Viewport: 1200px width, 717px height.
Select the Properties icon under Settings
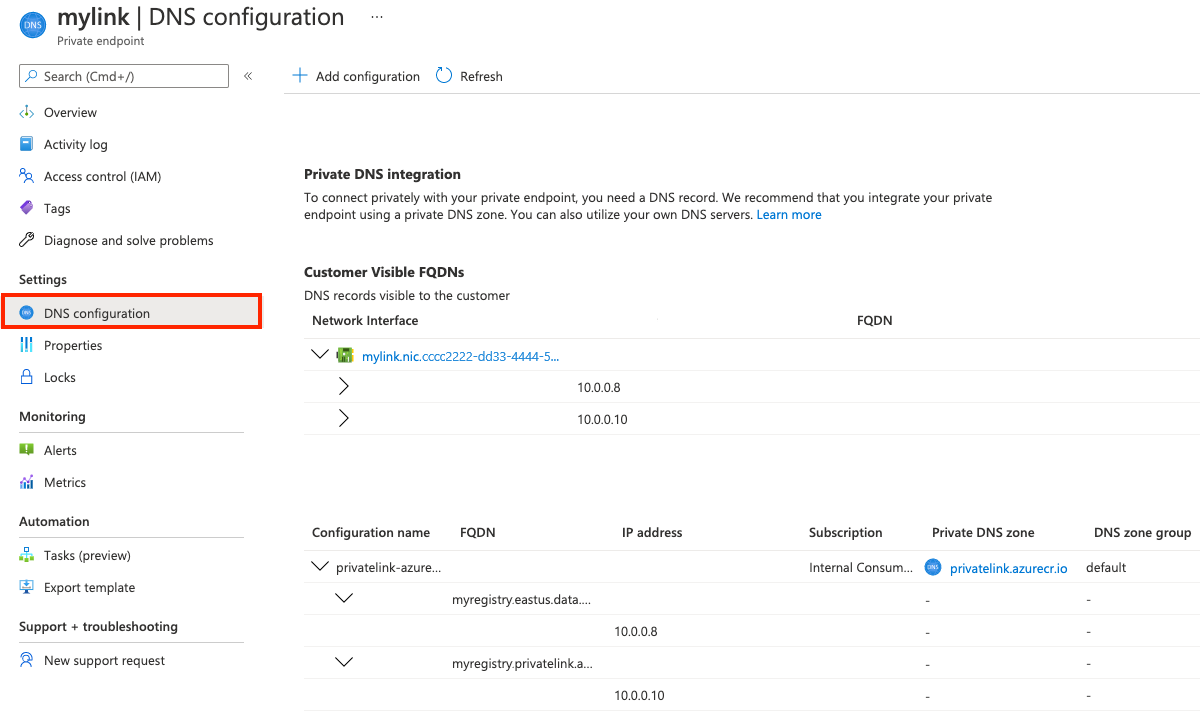[27, 345]
